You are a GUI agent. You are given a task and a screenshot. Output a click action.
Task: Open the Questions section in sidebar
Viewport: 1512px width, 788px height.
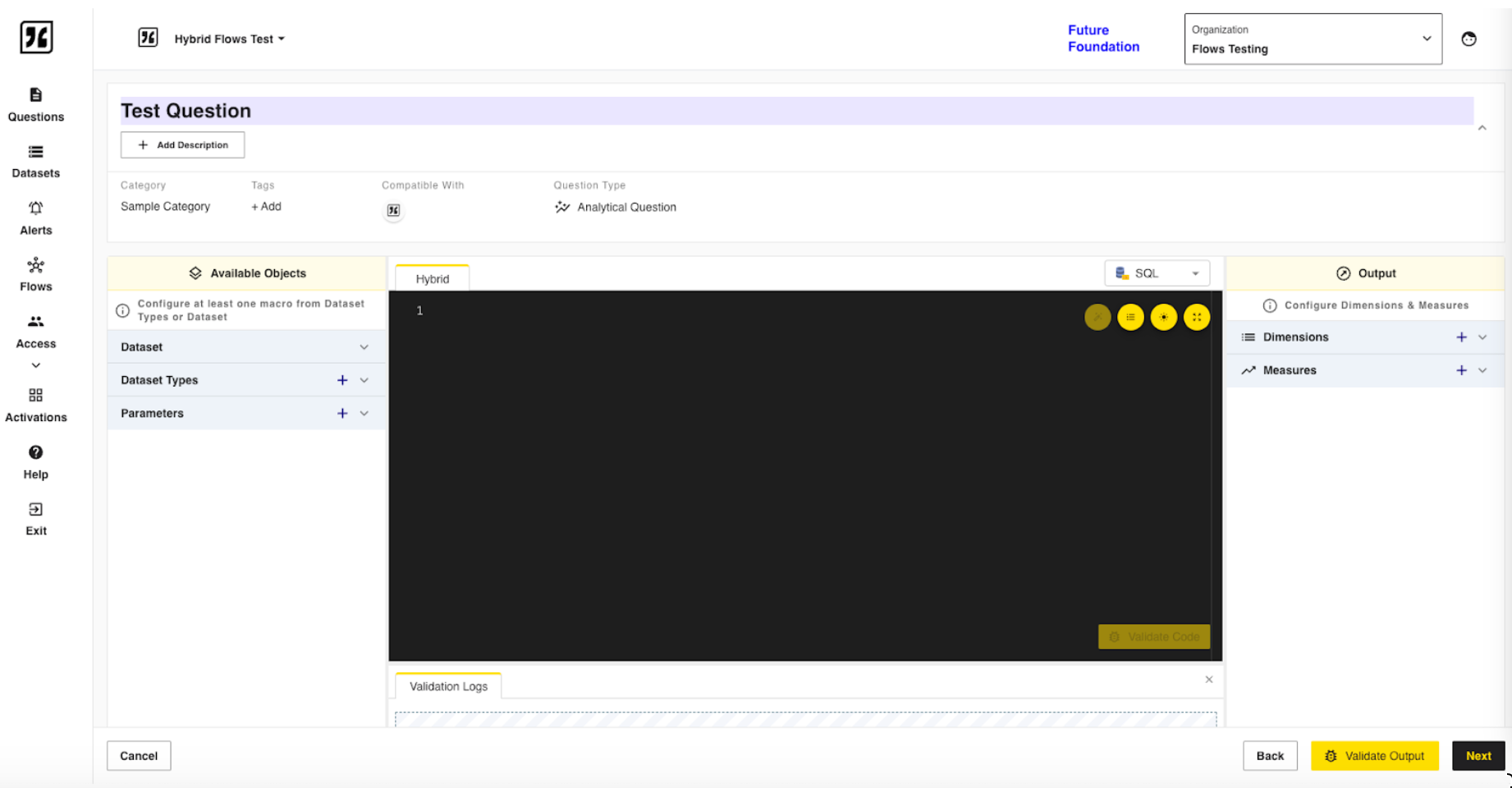coord(36,105)
